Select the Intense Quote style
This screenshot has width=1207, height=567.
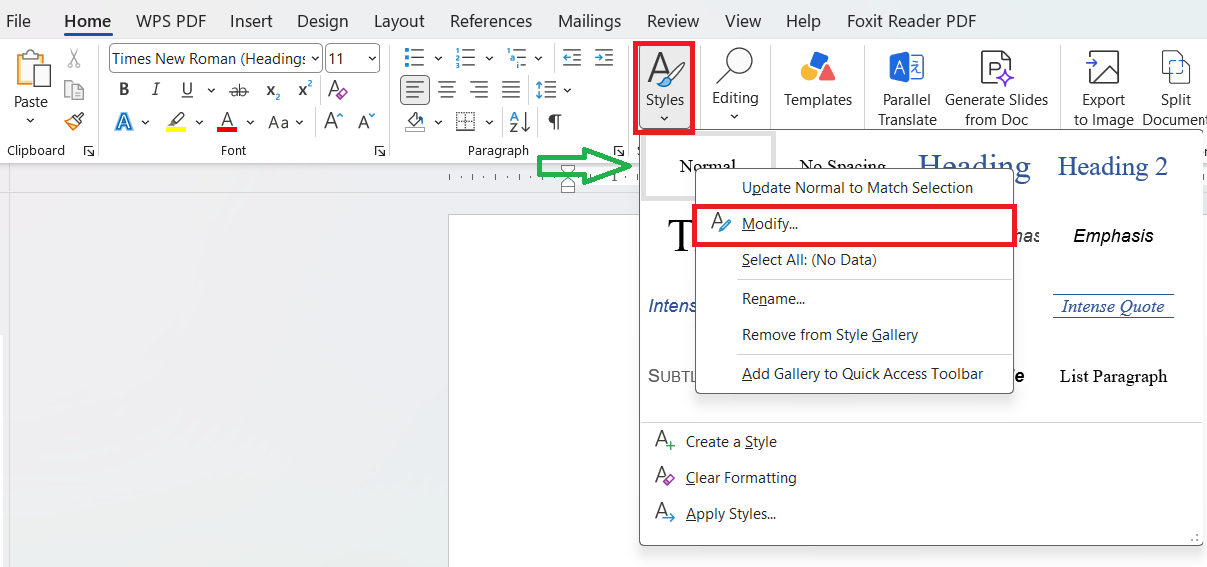pos(1113,306)
